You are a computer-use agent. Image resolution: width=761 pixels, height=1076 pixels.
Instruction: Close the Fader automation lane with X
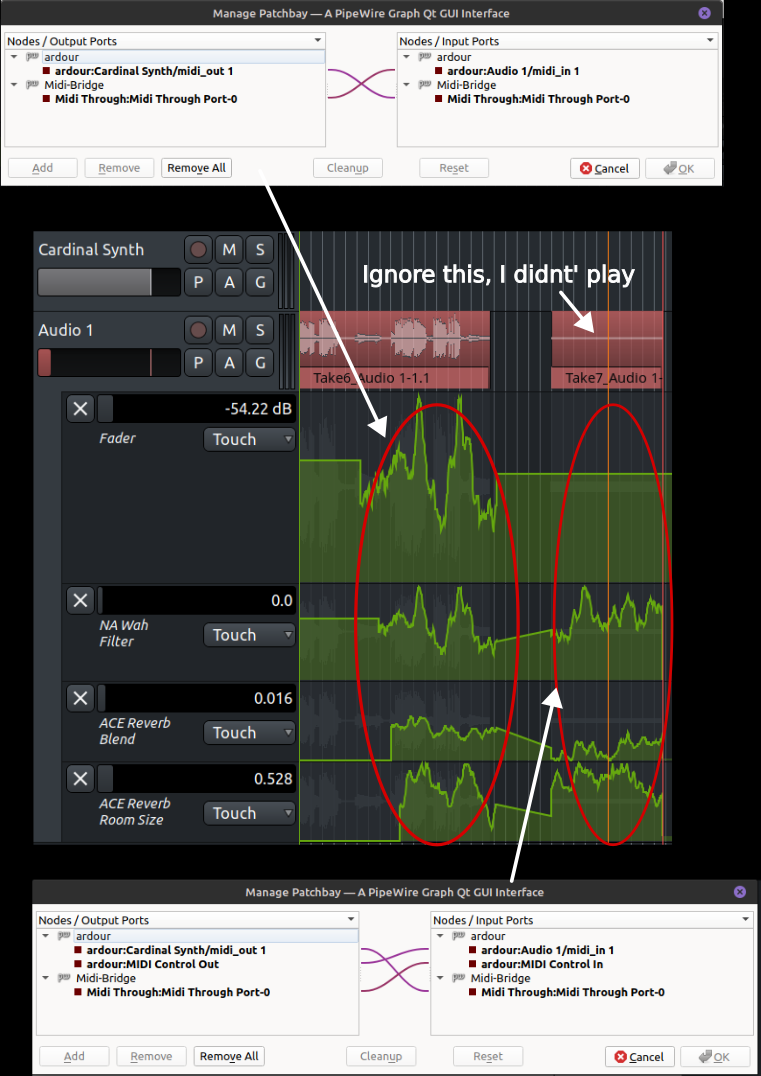click(x=80, y=408)
